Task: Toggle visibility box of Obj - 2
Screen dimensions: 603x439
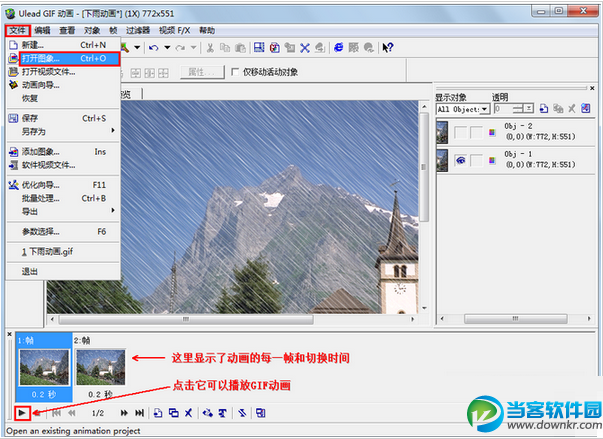Action: [460, 133]
